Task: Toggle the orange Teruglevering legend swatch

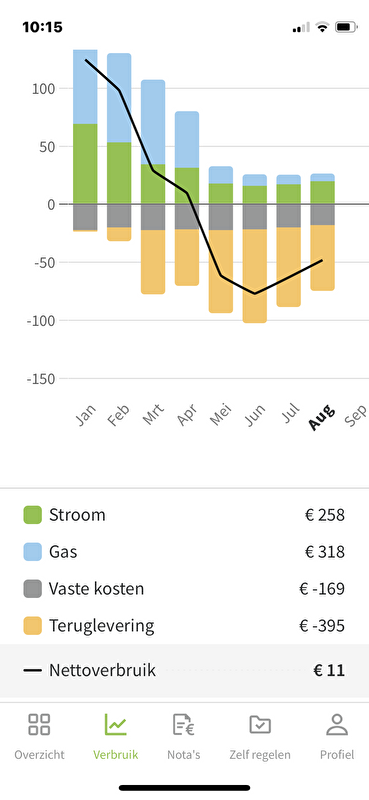Action: point(33,626)
